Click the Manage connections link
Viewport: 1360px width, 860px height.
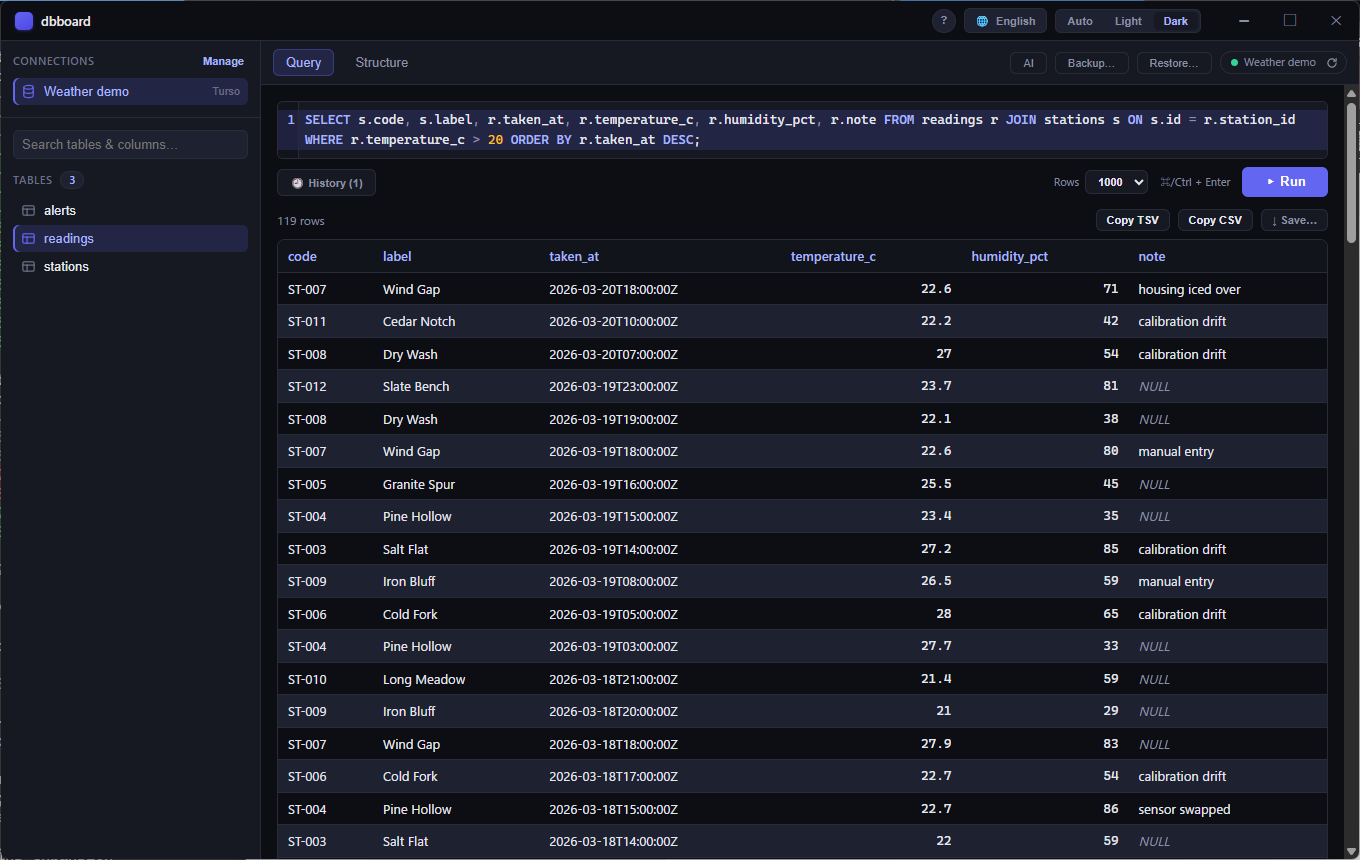223,61
